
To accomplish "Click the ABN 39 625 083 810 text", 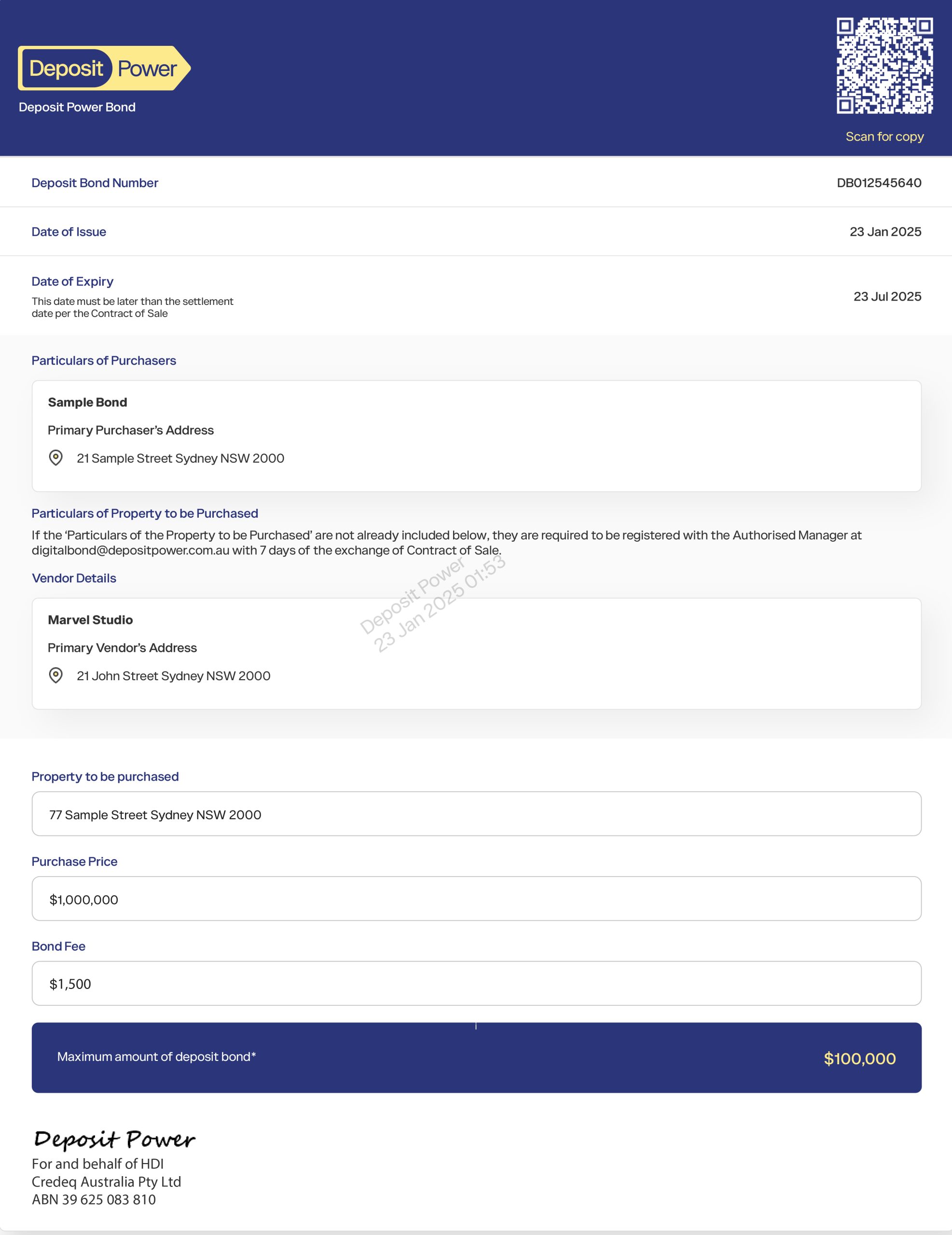I will click(94, 1199).
